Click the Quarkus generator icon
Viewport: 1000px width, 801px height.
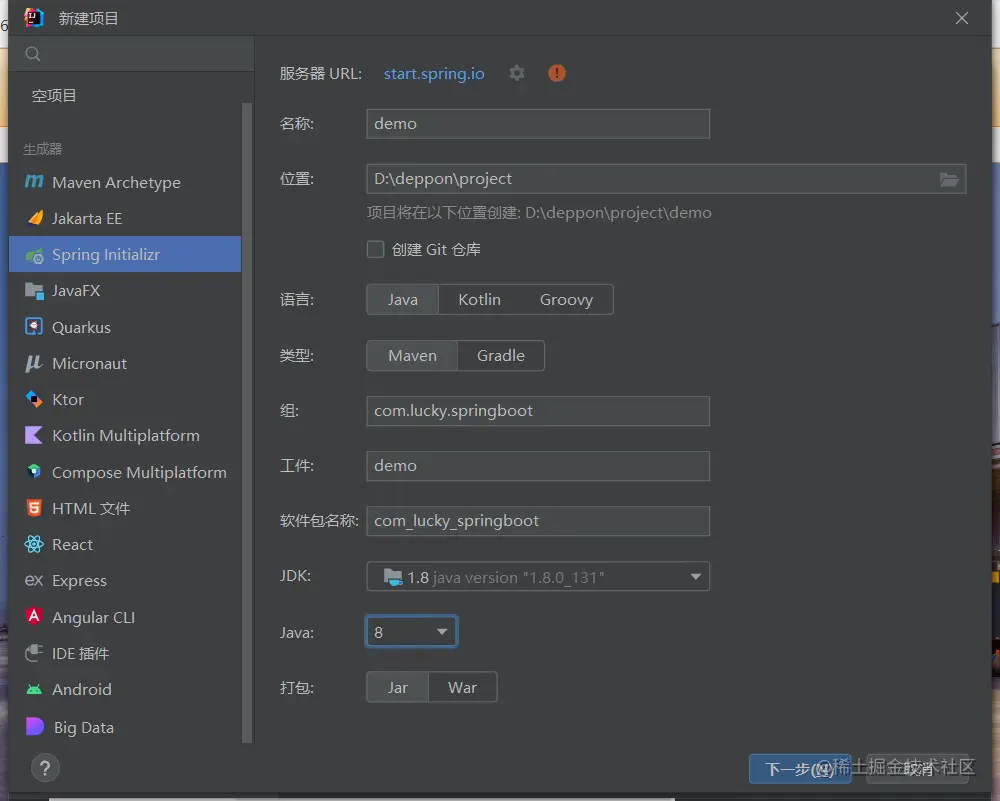(34, 327)
